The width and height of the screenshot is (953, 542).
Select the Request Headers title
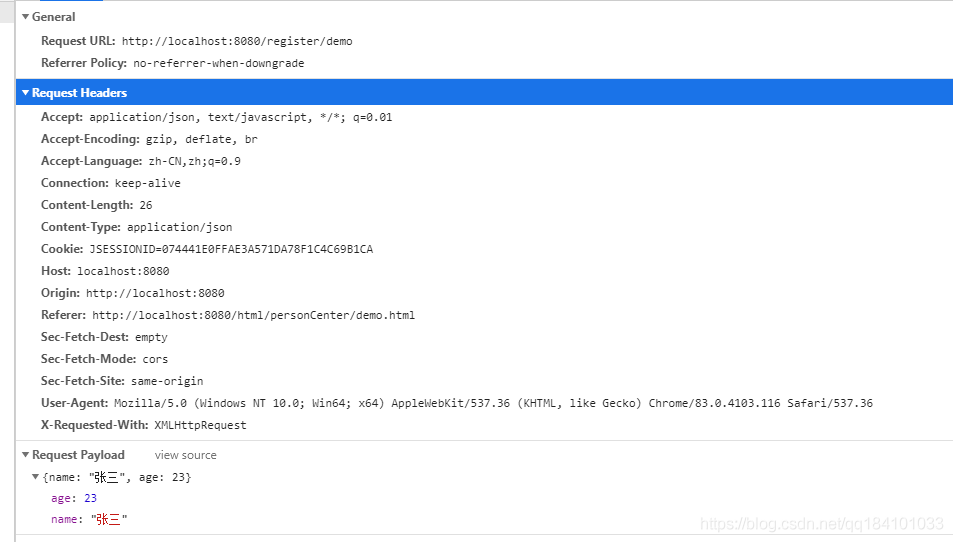(80, 93)
